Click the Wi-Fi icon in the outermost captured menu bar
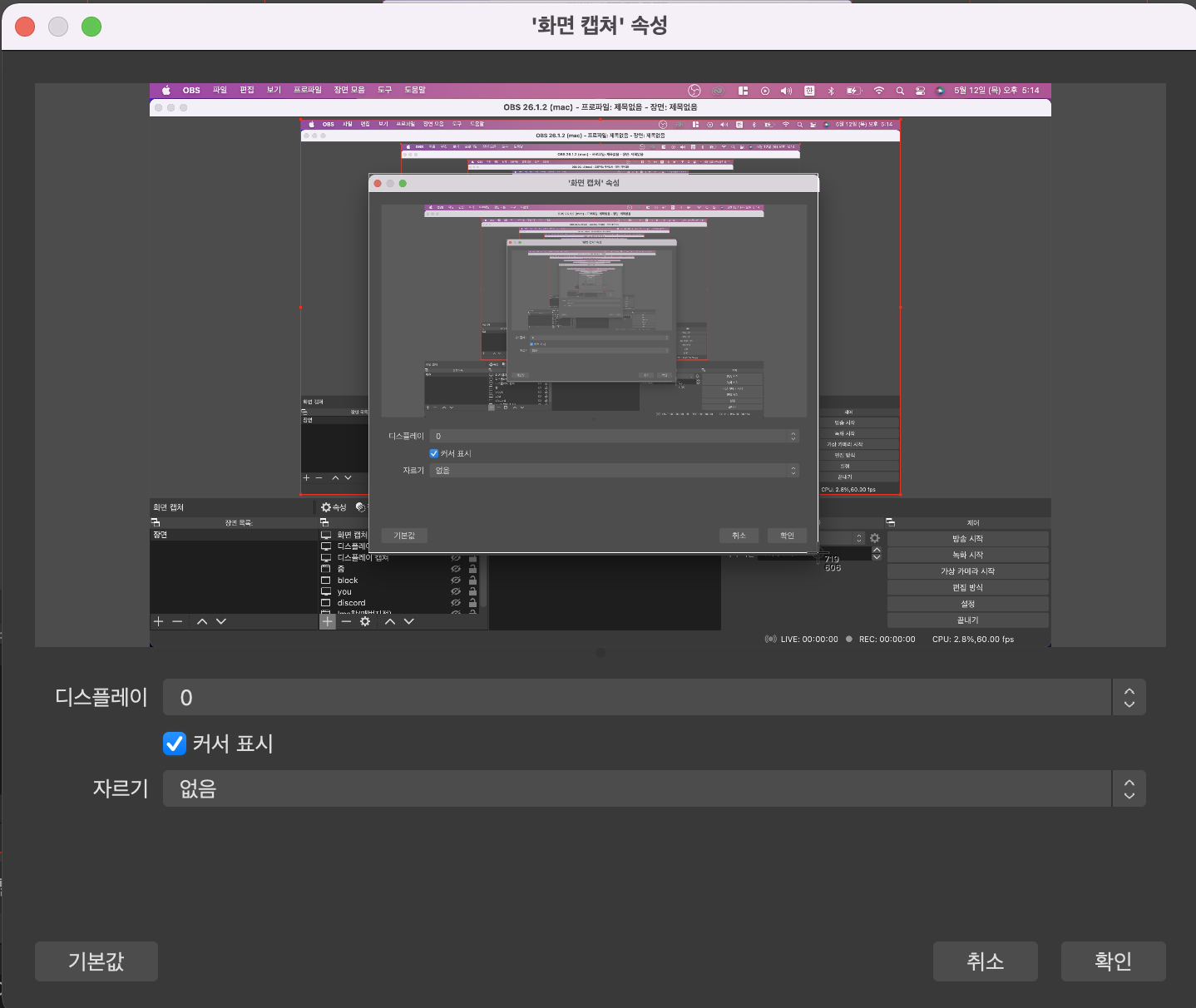 pos(879,91)
